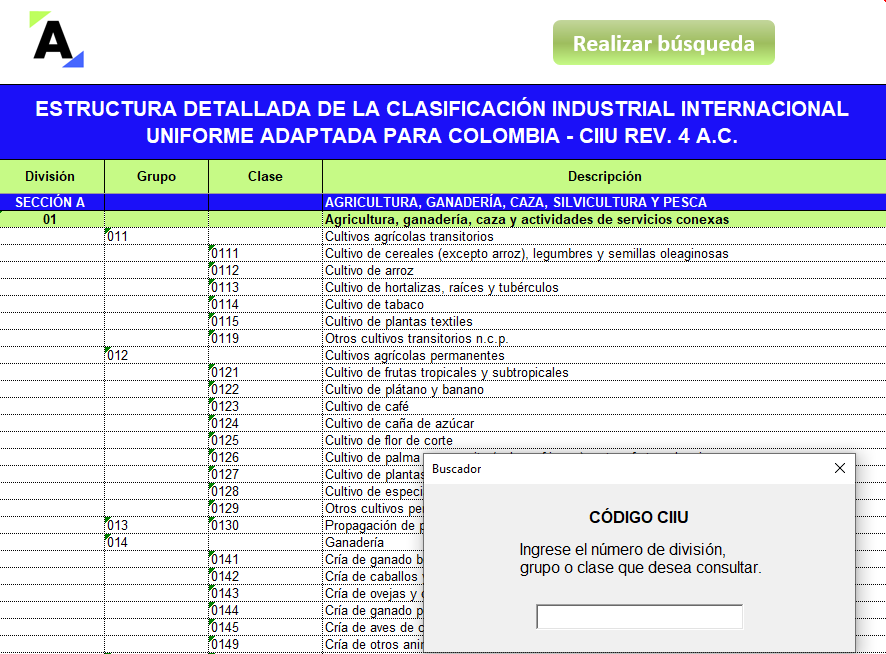
Task: Select class cell 0128
Action: pyautogui.click(x=266, y=491)
